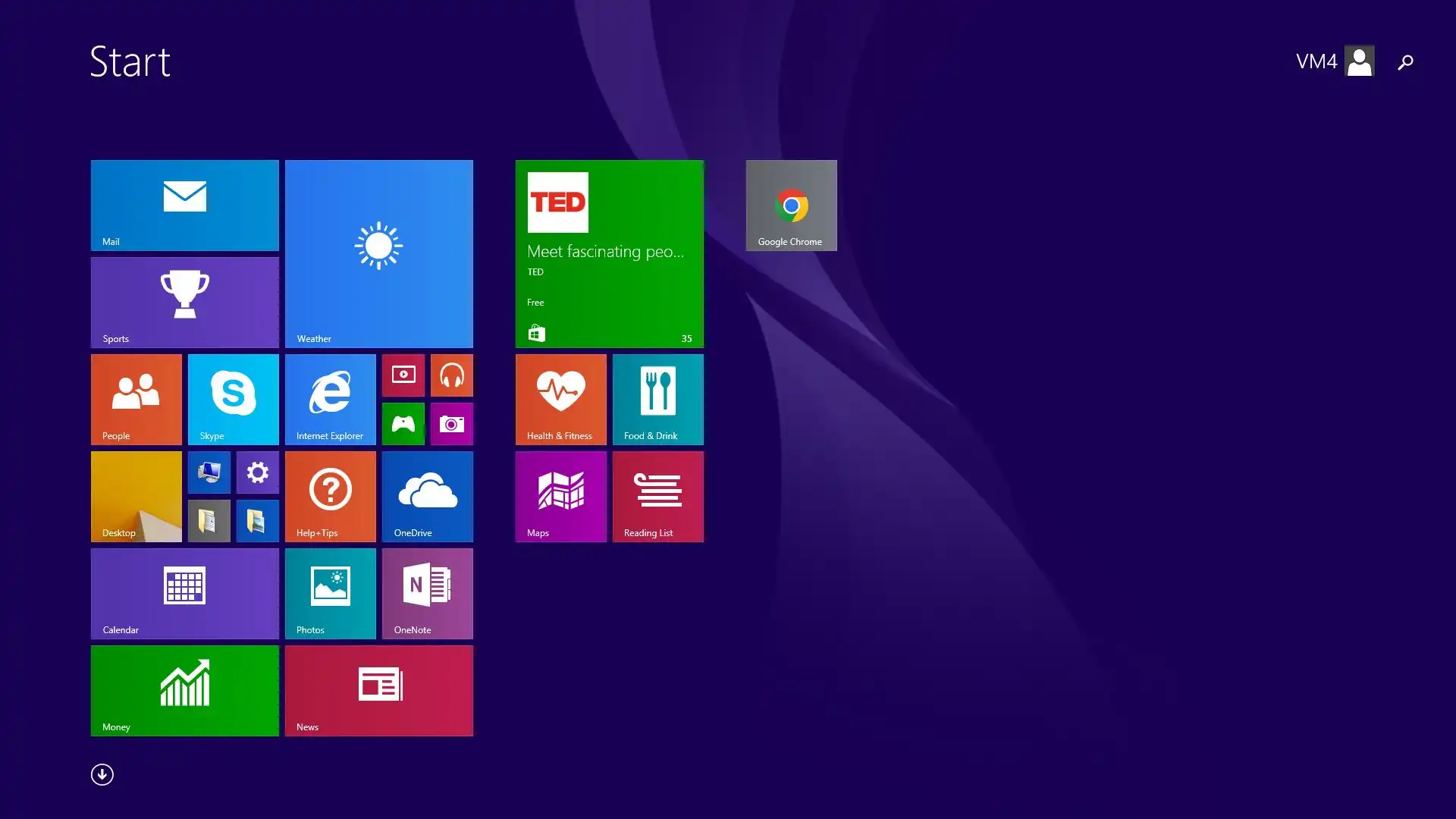Image resolution: width=1456 pixels, height=819 pixels.
Task: Launch the Skype app tile
Action: click(x=233, y=399)
